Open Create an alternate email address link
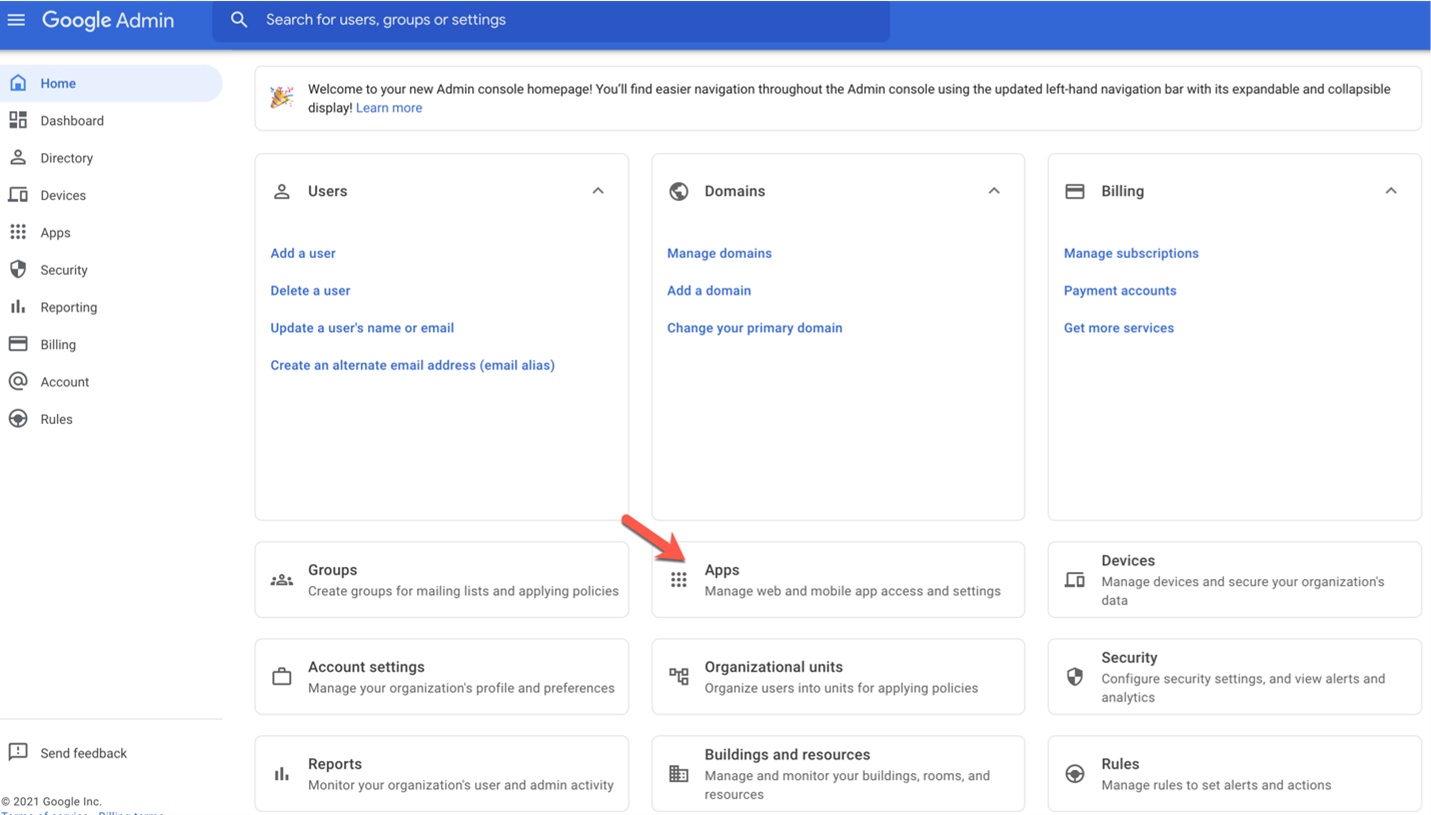1431x815 pixels. [x=412, y=365]
